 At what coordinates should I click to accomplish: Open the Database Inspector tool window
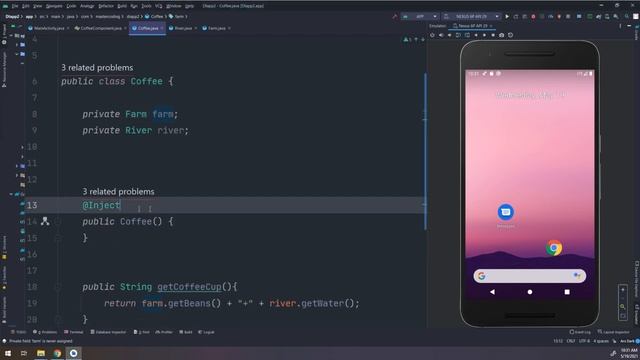point(108,332)
